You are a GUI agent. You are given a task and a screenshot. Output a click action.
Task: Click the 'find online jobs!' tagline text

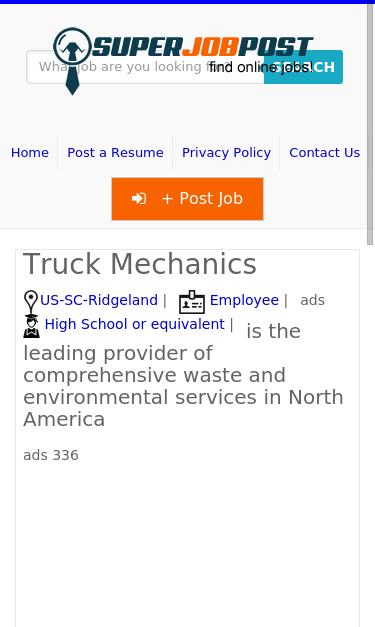coord(261,67)
